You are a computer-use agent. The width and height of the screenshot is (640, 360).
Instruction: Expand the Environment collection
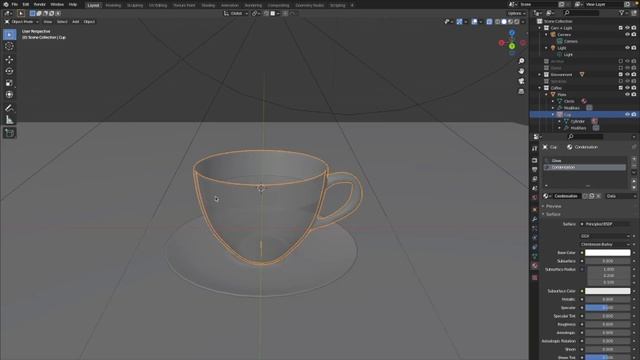pos(540,75)
